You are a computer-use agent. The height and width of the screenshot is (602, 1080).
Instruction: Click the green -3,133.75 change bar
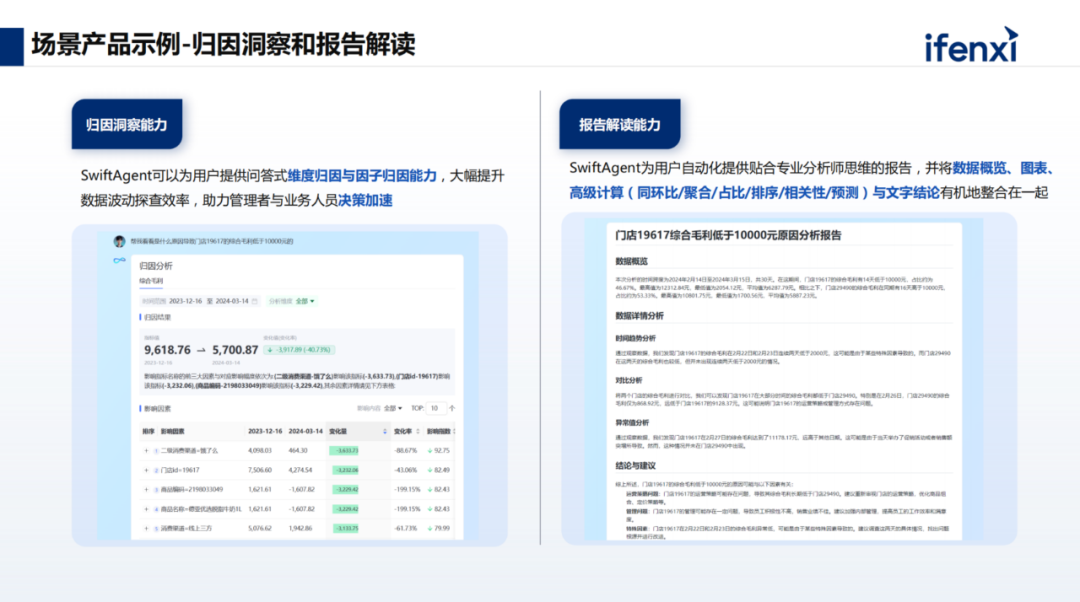tap(344, 528)
